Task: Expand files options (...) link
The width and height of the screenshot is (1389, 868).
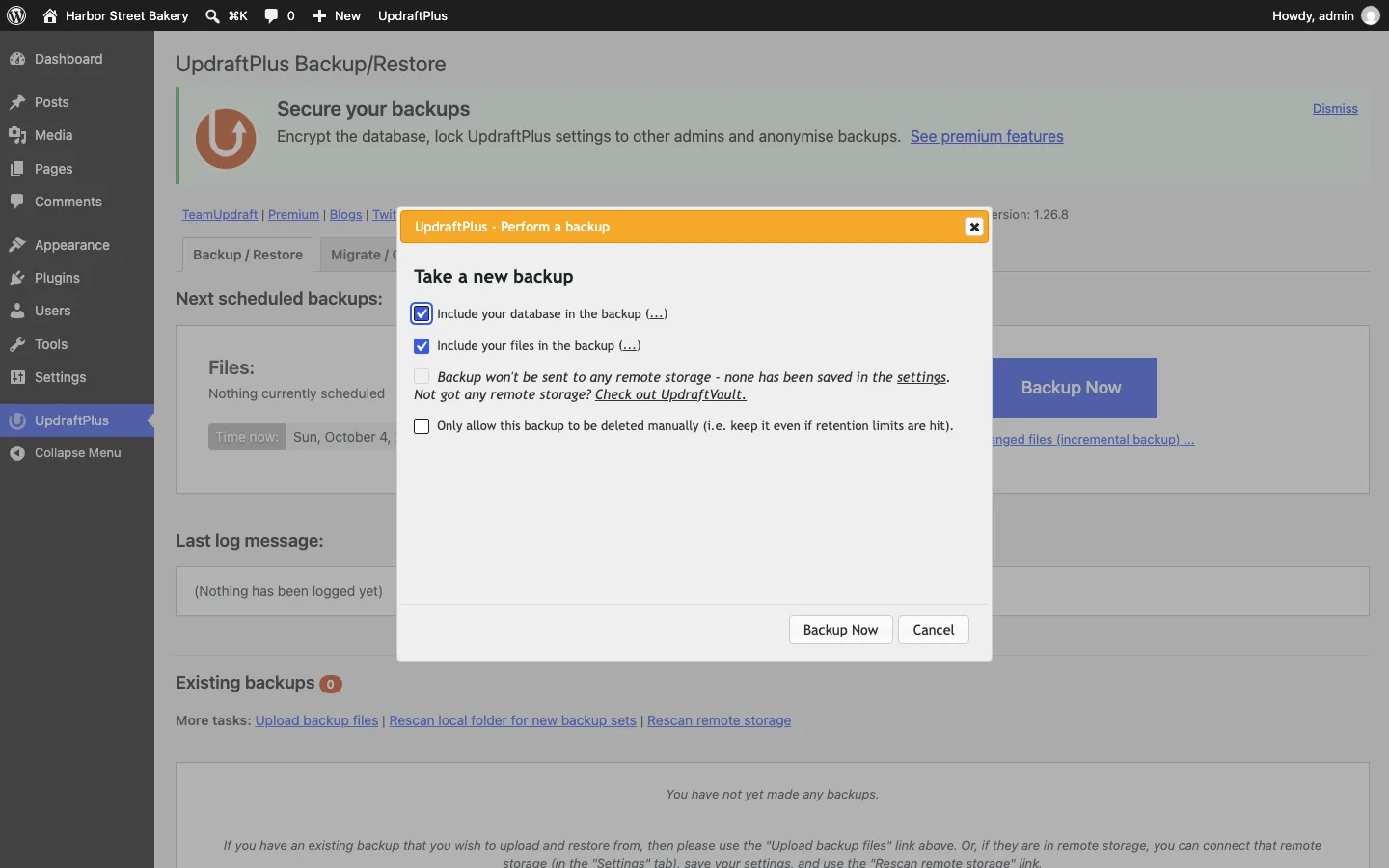Action: tap(630, 345)
